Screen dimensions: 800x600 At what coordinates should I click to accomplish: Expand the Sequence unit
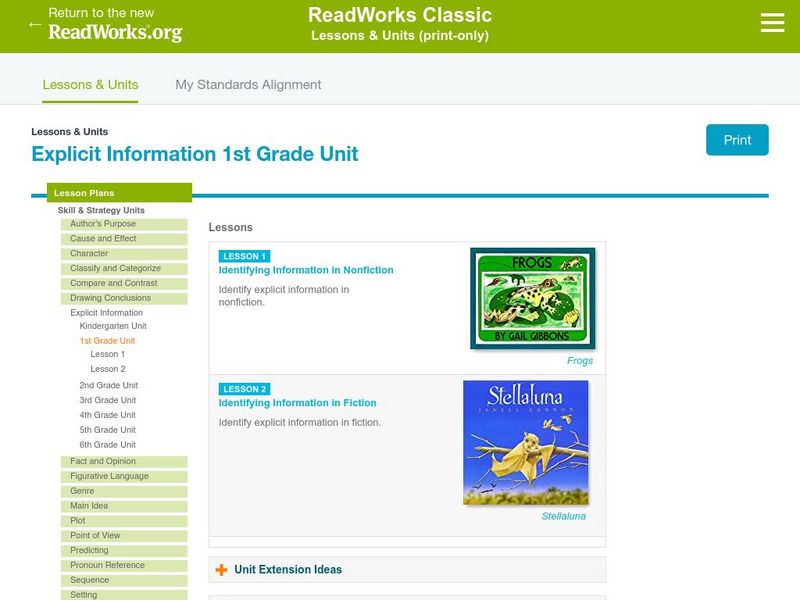click(x=124, y=580)
